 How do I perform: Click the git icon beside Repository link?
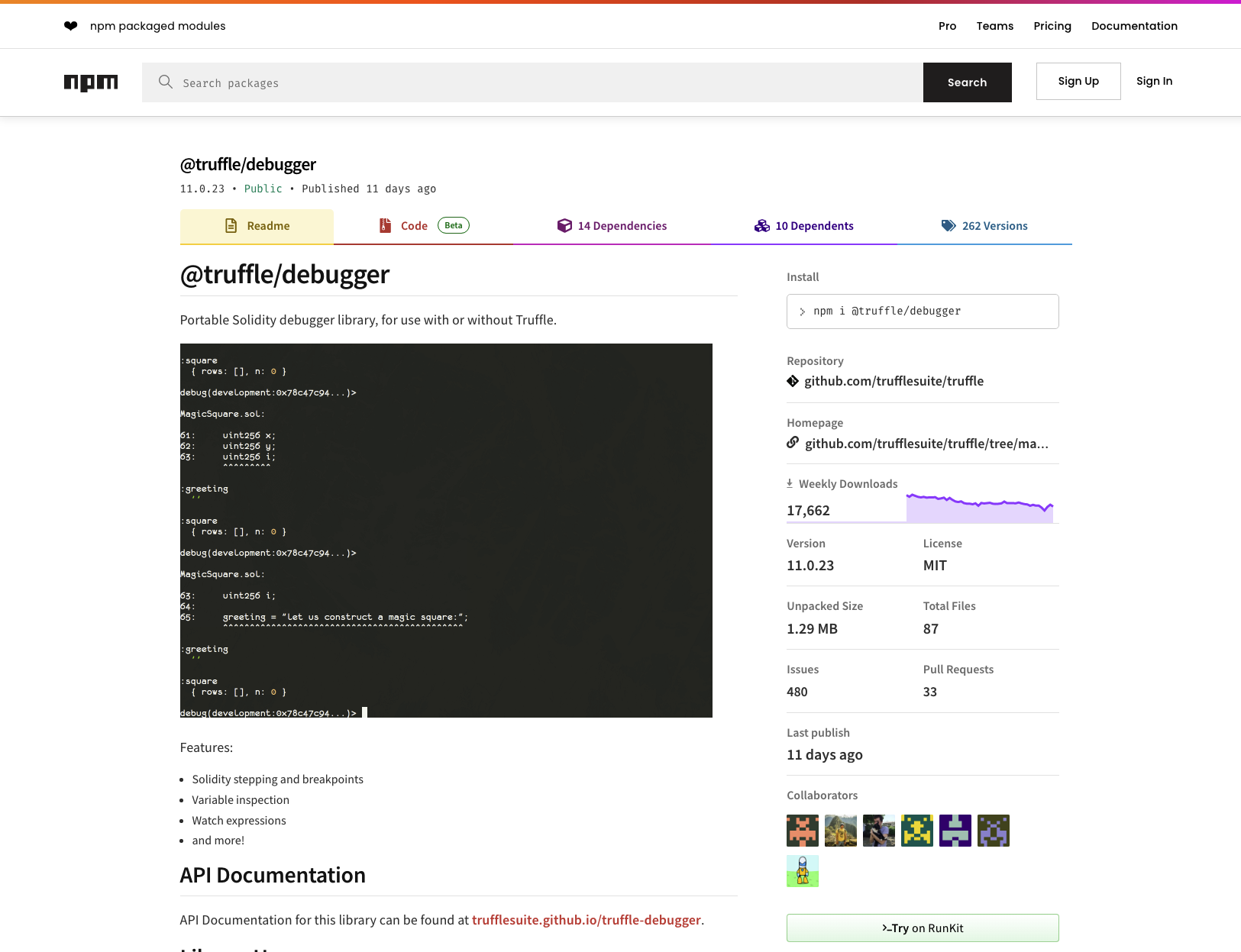[793, 381]
